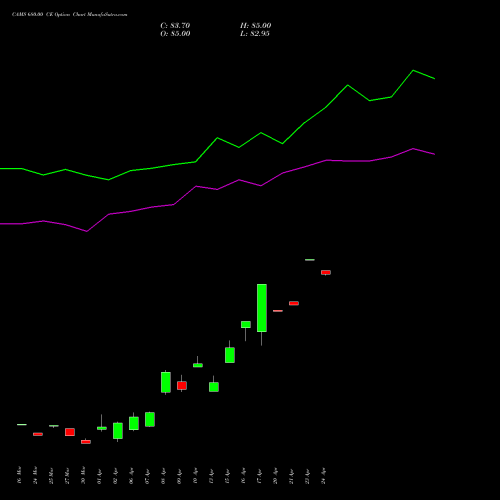500x500 pixels.
Task: Click the purple indicator line
Action: 217,189
